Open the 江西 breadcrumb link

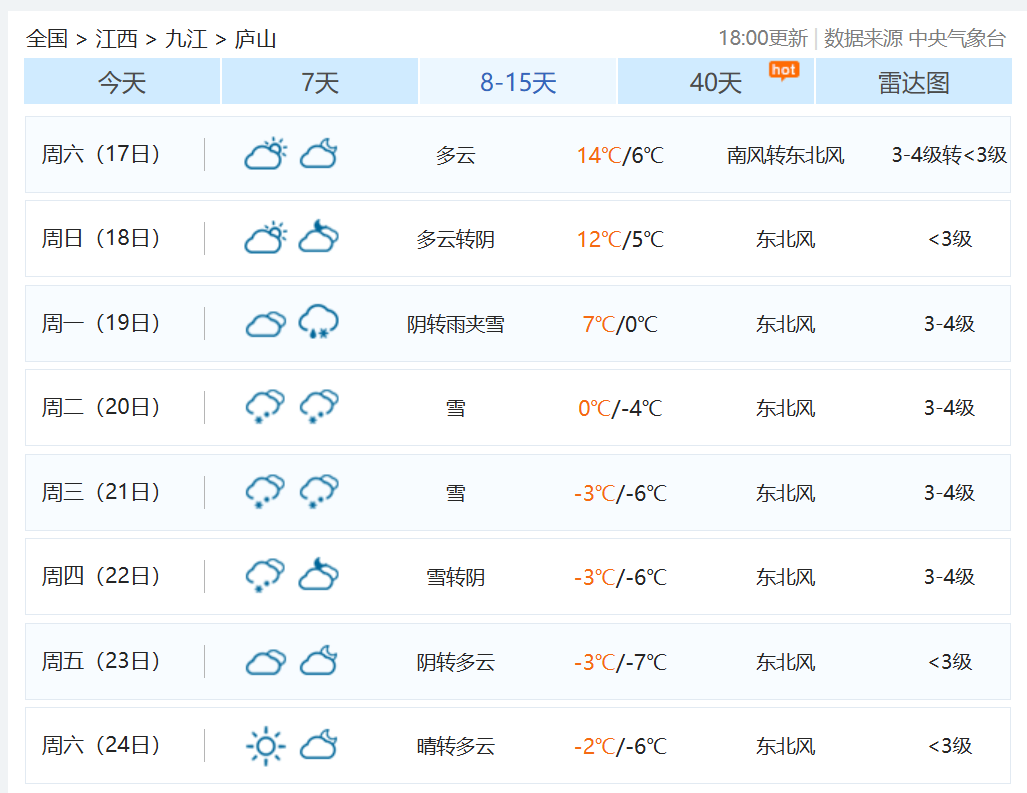[116, 39]
